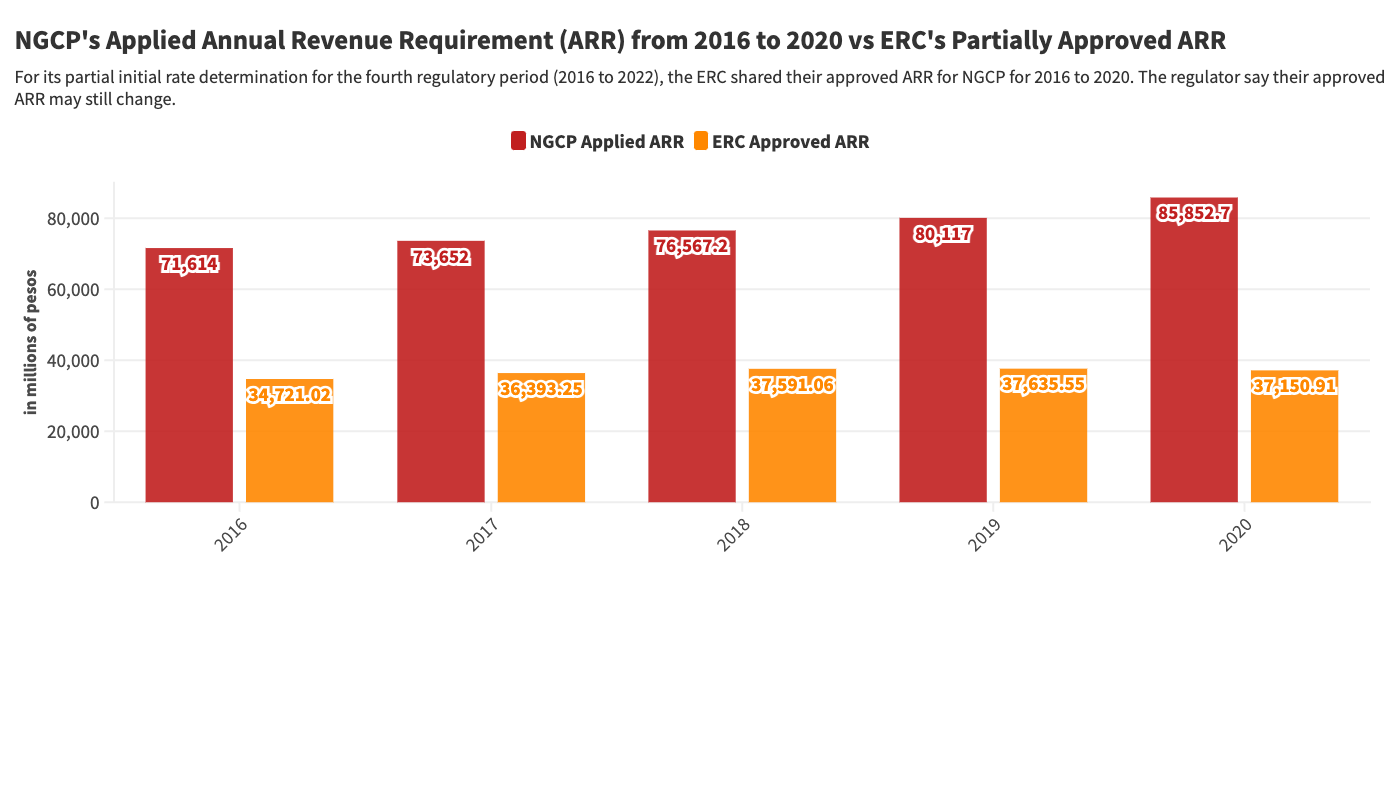Image resolution: width=1400 pixels, height=800 pixels.
Task: Click the red NGCP Applied ARR legend swatch
Action: (518, 141)
